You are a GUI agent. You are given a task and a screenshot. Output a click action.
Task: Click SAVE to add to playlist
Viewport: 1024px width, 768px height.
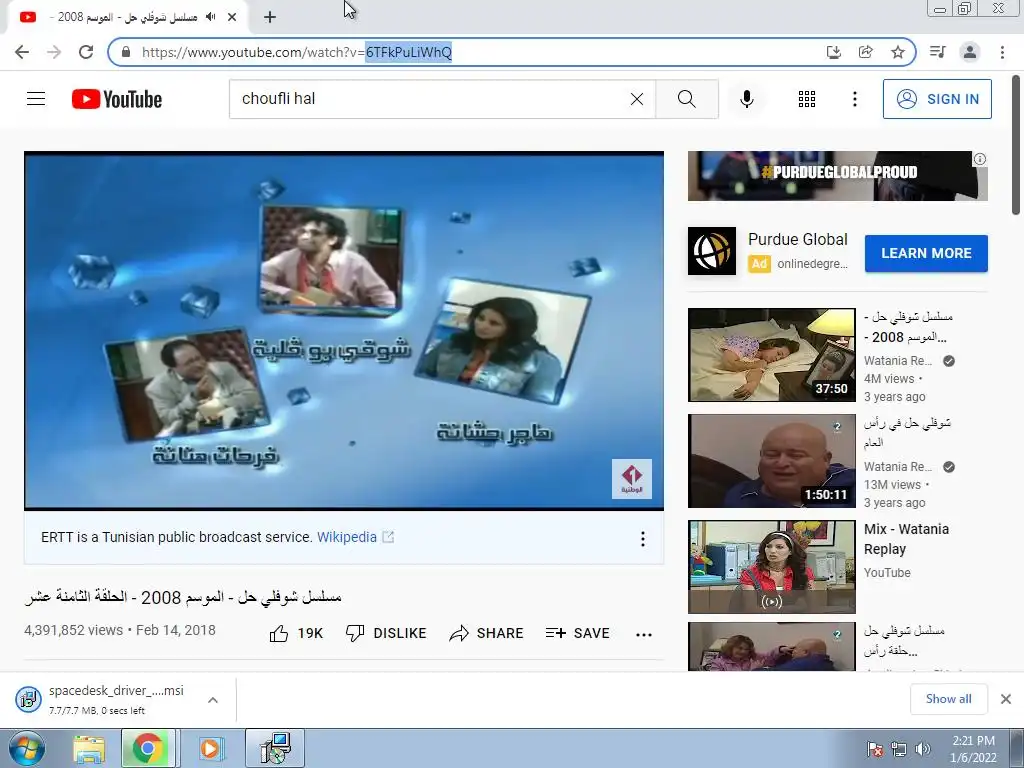coord(578,633)
